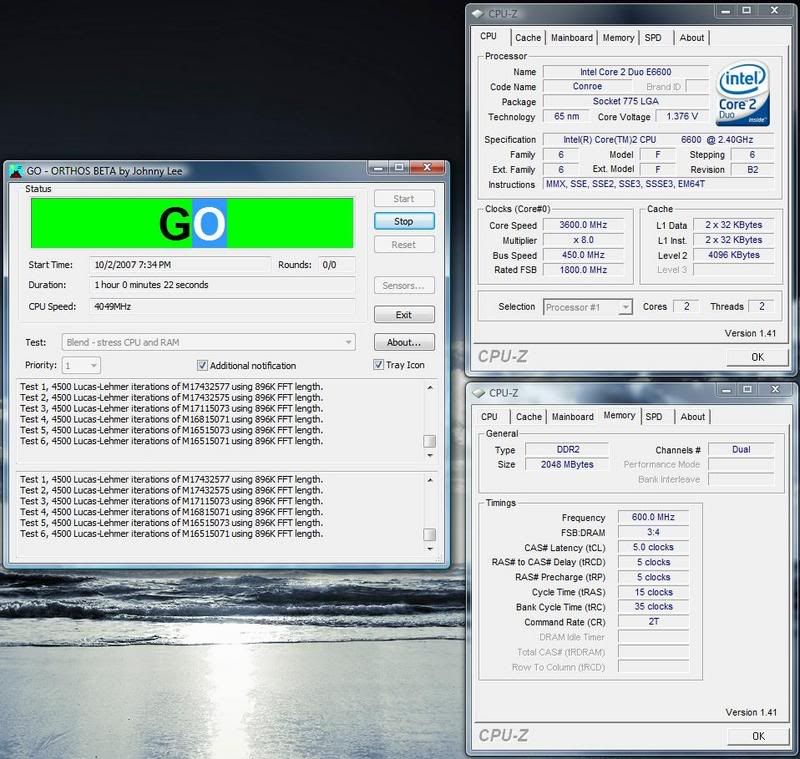Click the Level 2 cache 4096 KBytes value
The width and height of the screenshot is (800, 759).
734,255
